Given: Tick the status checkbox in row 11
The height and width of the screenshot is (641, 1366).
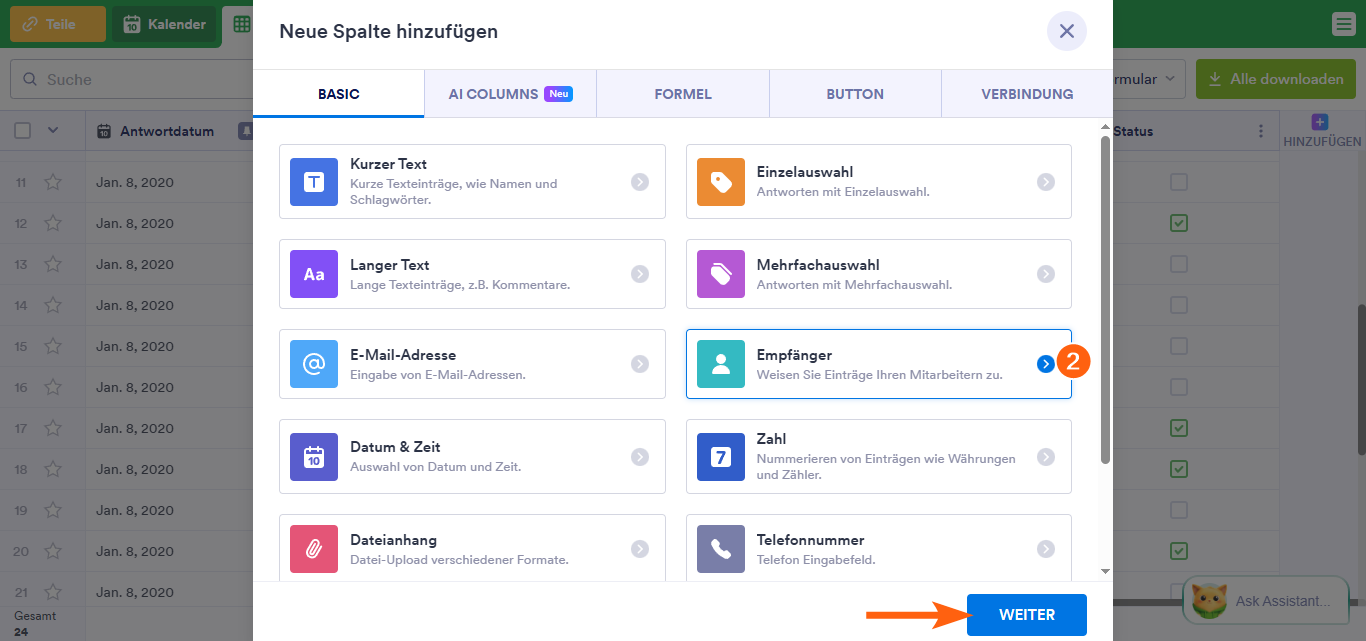Looking at the screenshot, I should point(1179,182).
